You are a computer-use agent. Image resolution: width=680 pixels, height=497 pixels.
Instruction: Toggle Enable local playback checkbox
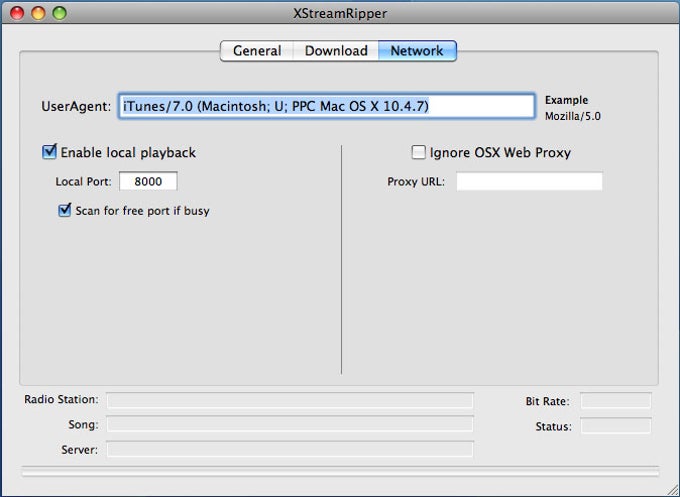(x=49, y=152)
